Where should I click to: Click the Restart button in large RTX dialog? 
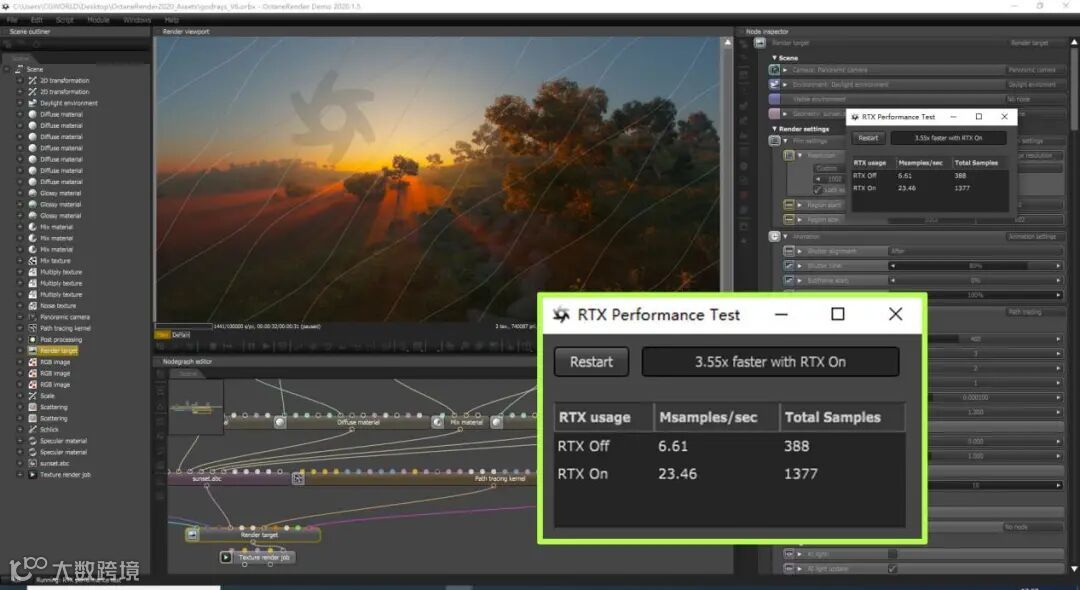pos(592,361)
